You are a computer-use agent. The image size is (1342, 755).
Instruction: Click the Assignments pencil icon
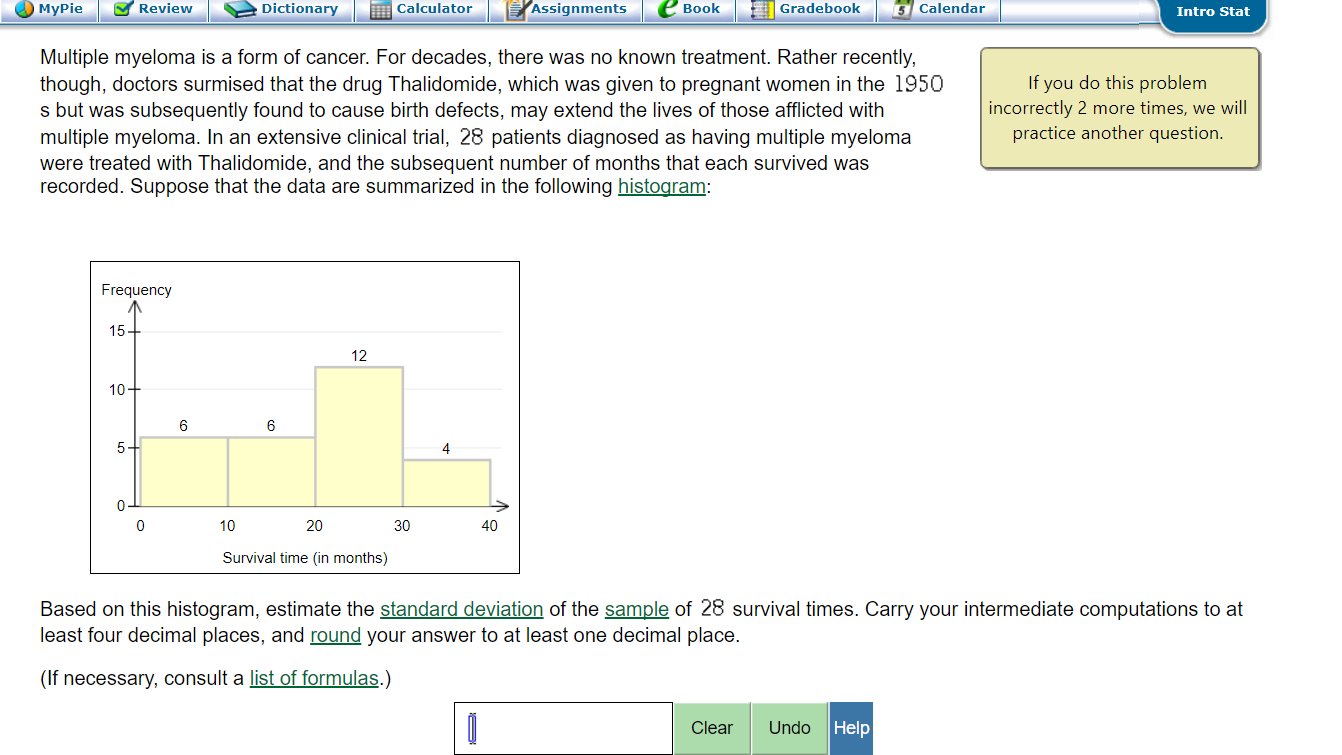click(517, 9)
